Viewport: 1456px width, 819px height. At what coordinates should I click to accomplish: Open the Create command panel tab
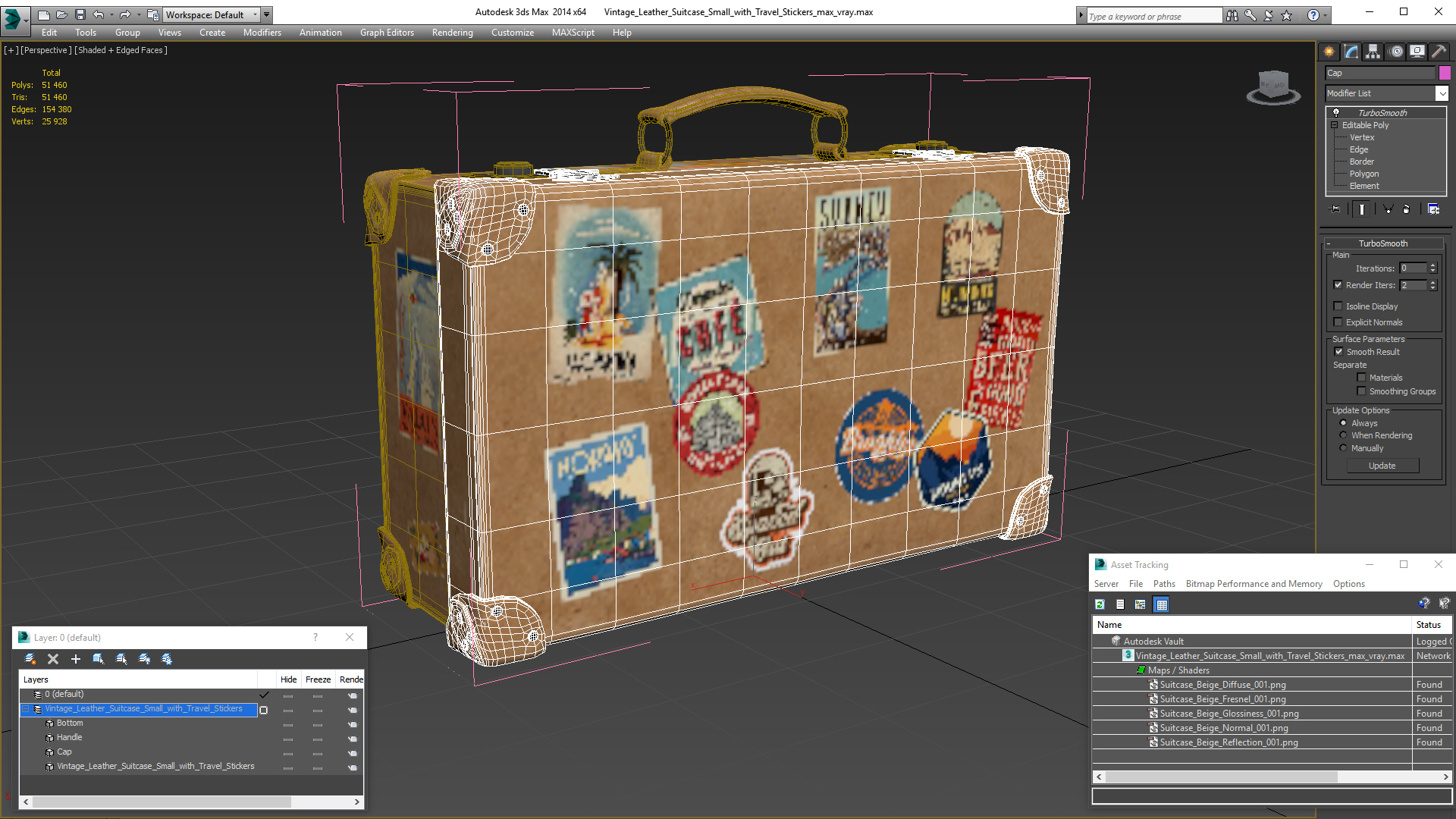1329,52
